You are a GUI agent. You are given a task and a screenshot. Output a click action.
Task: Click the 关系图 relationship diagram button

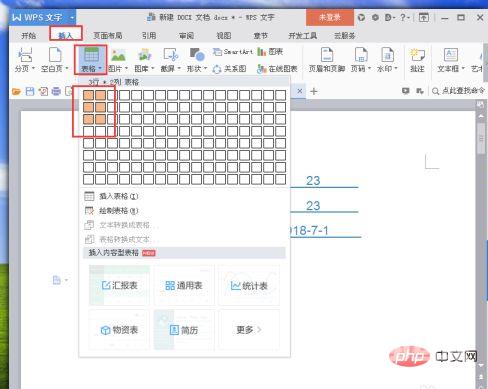click(x=229, y=69)
